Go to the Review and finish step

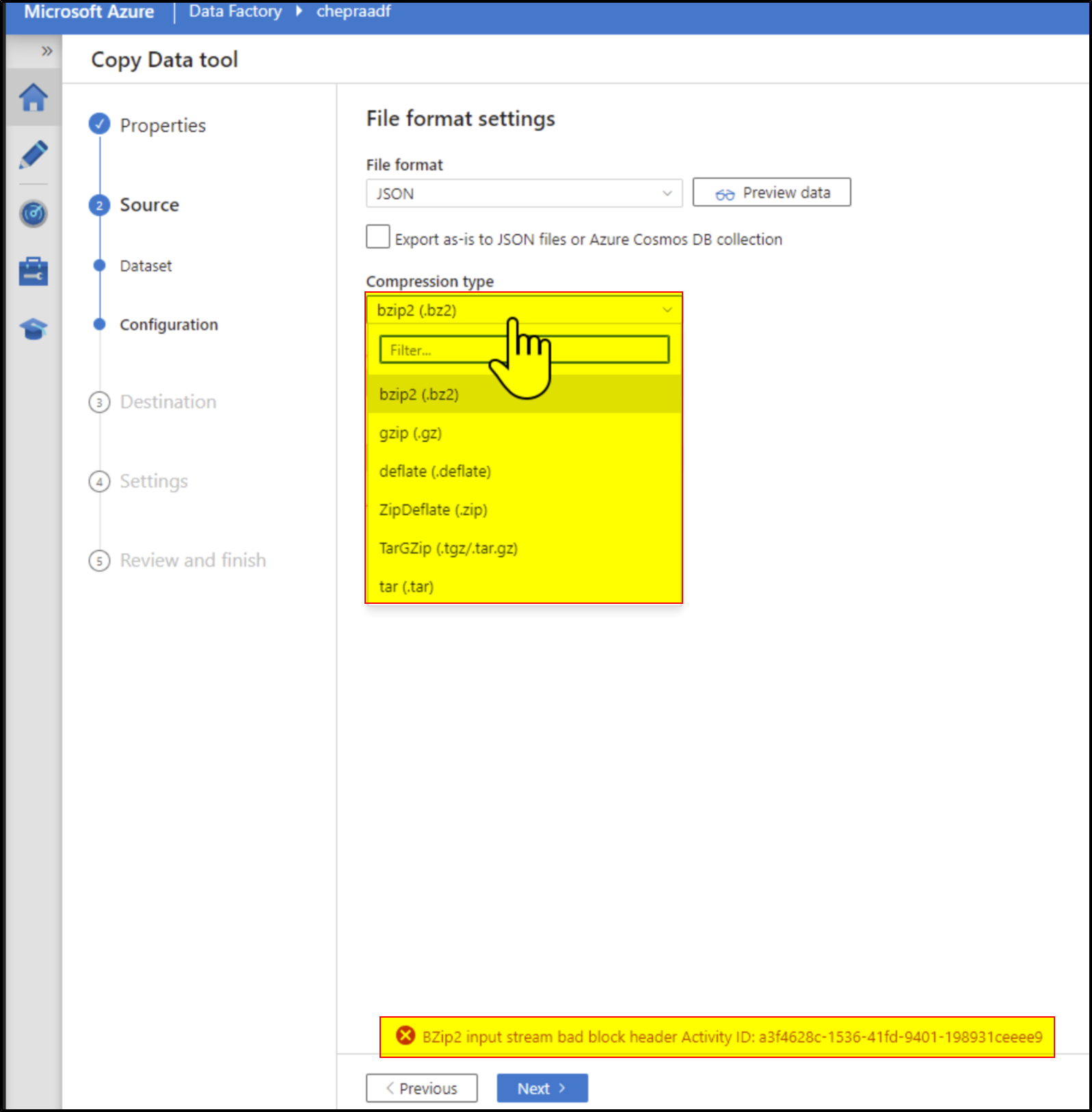point(193,560)
